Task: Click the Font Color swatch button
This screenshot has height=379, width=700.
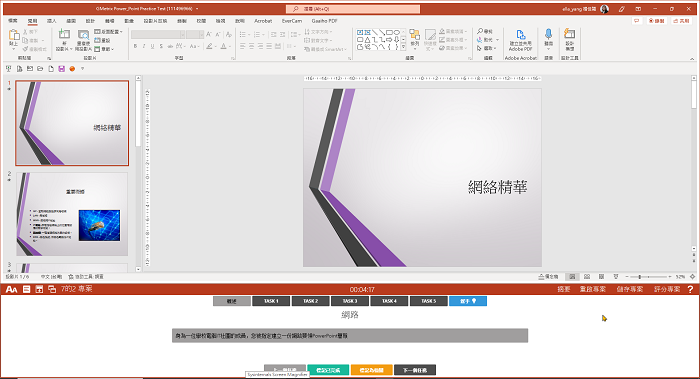Action: 224,46
